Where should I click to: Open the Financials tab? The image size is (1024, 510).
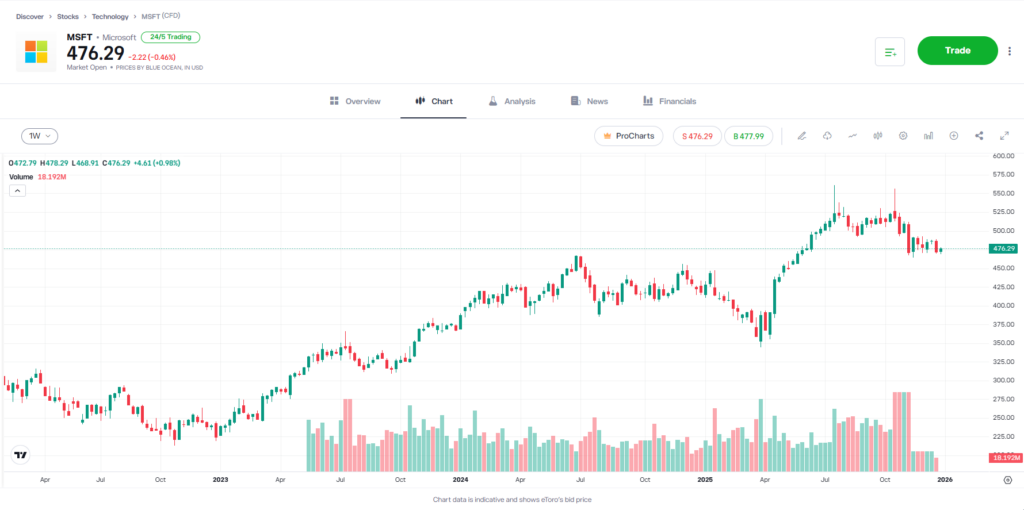click(x=669, y=101)
